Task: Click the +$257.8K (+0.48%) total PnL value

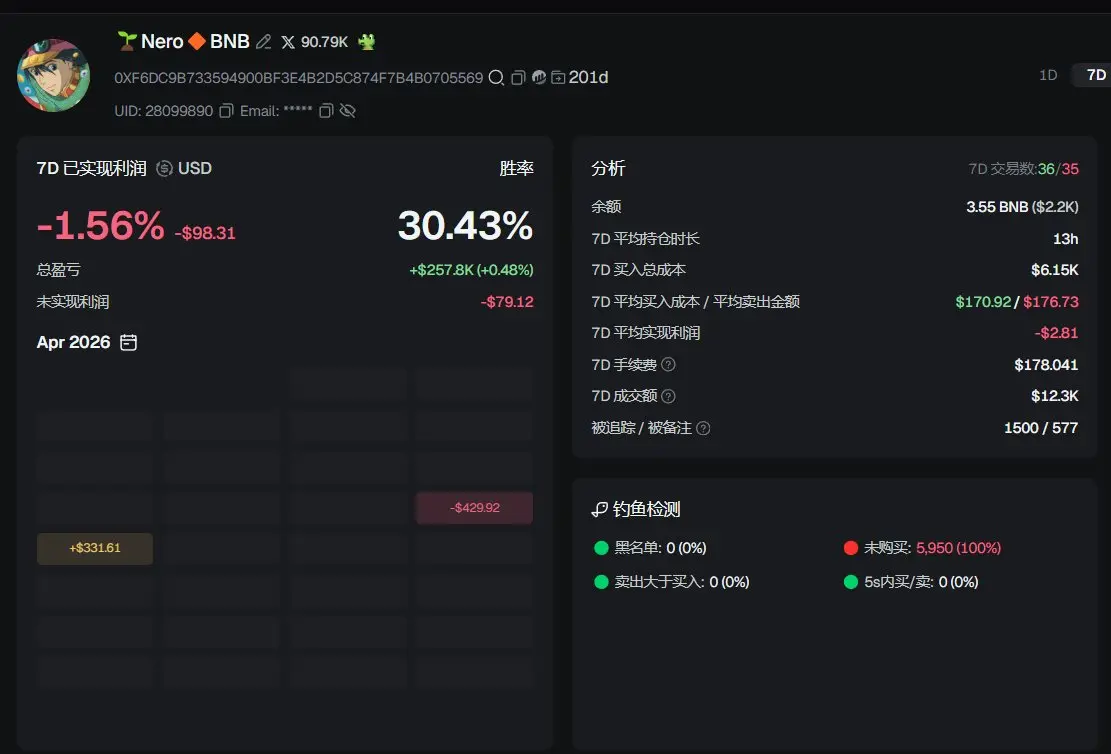Action: click(x=471, y=270)
